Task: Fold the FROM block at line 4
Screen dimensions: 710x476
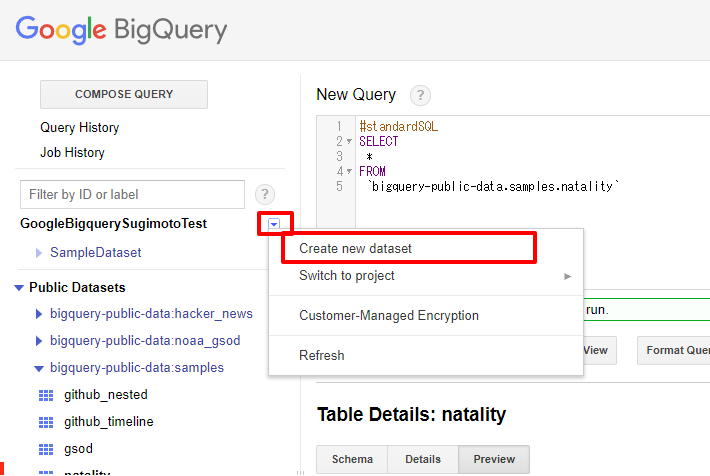Action: 349,171
